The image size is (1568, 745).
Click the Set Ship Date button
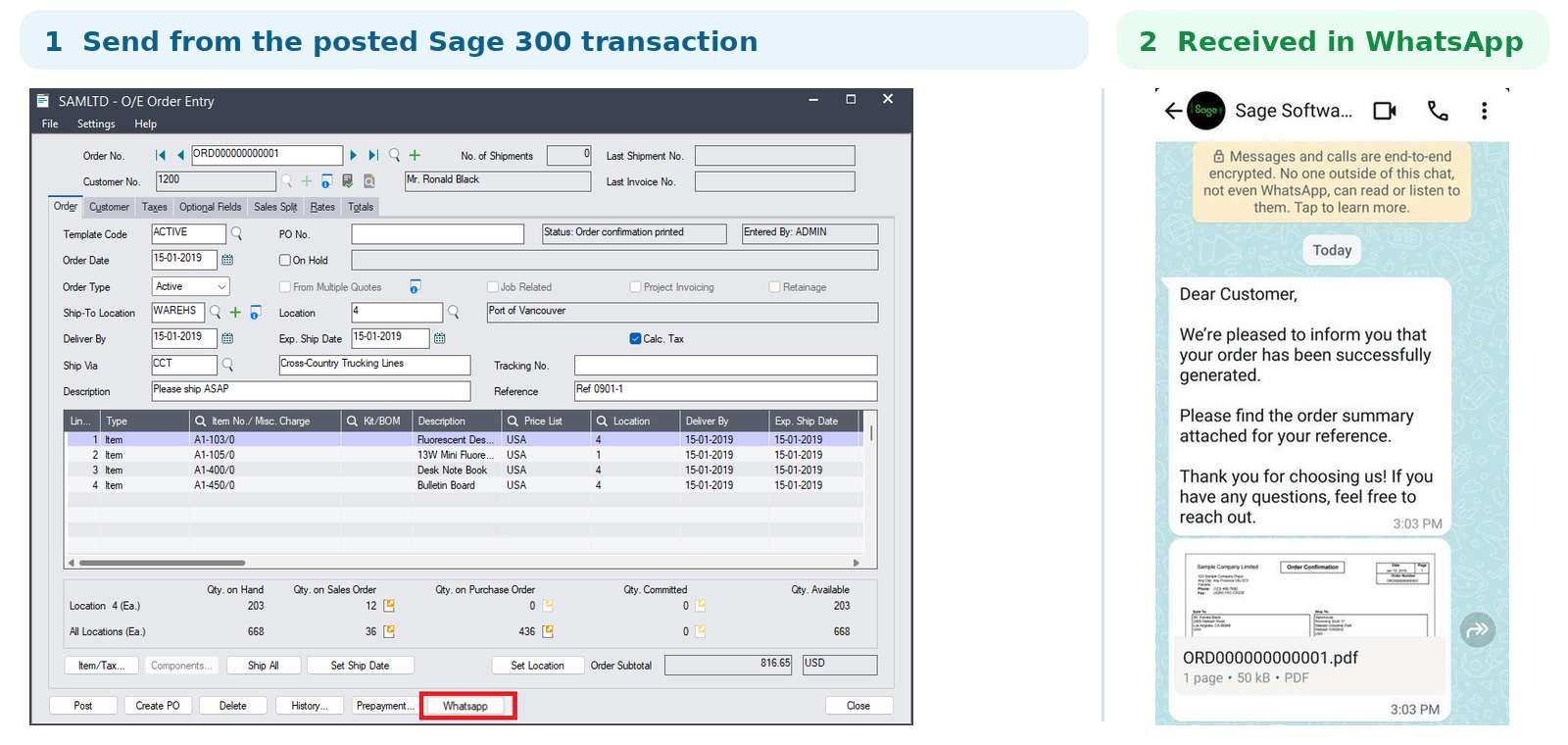[360, 666]
